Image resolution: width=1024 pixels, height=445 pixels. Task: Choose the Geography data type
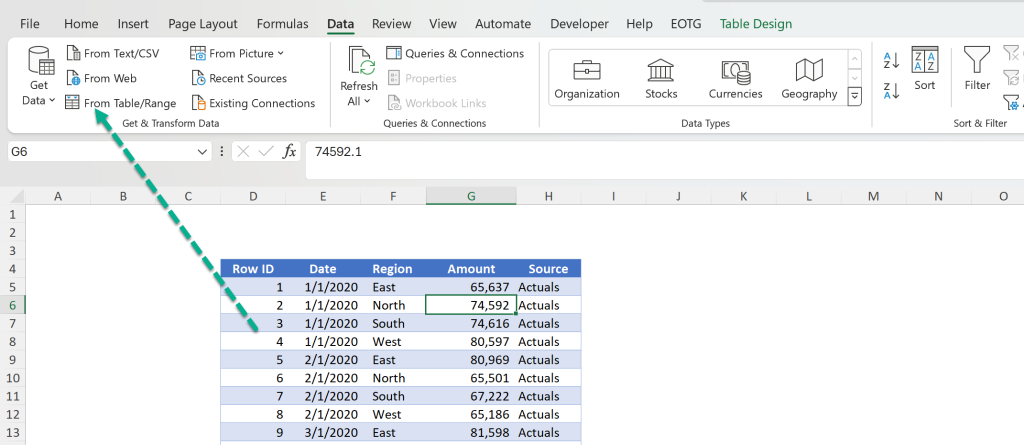pos(809,78)
